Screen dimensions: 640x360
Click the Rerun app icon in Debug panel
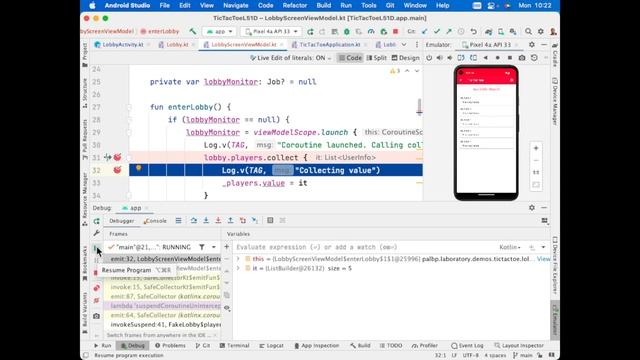click(96, 221)
